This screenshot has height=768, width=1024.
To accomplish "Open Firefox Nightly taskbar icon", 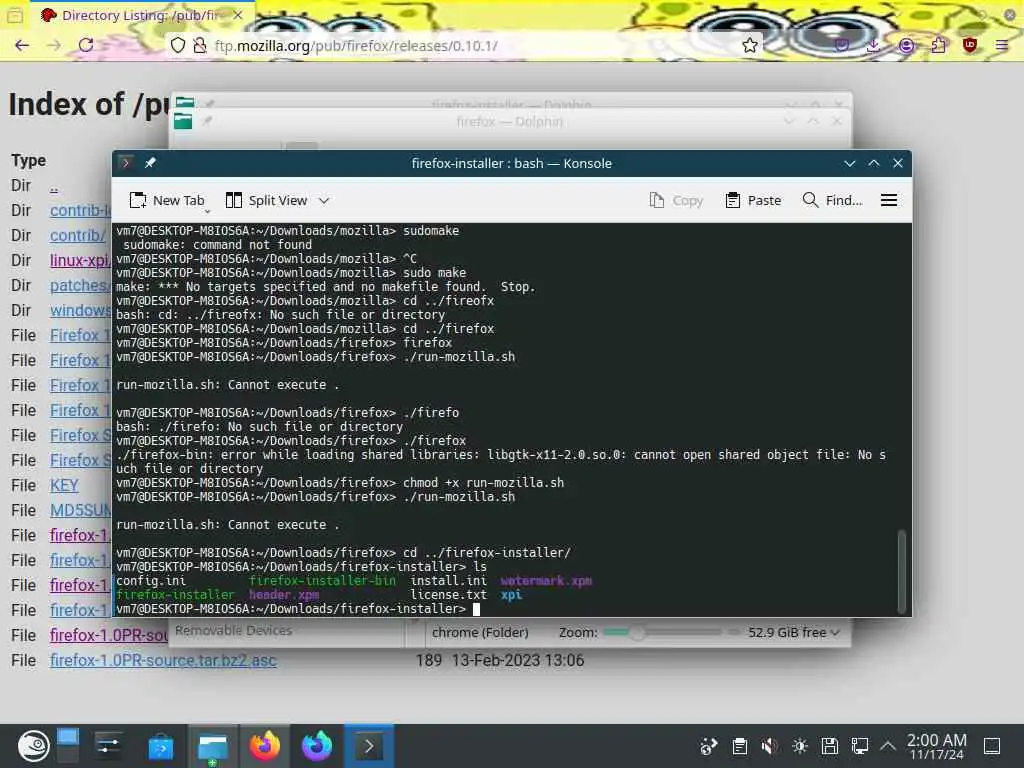I will (317, 746).
